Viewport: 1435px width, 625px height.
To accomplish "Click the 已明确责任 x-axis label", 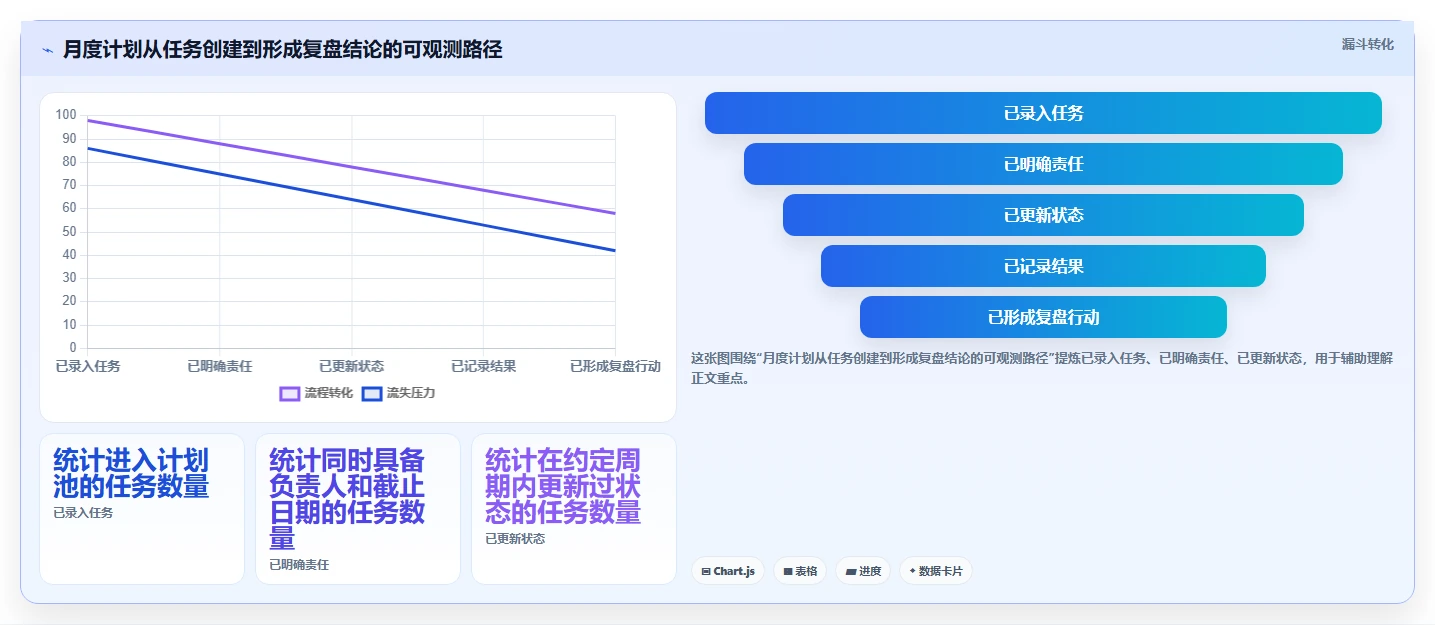I will [220, 366].
